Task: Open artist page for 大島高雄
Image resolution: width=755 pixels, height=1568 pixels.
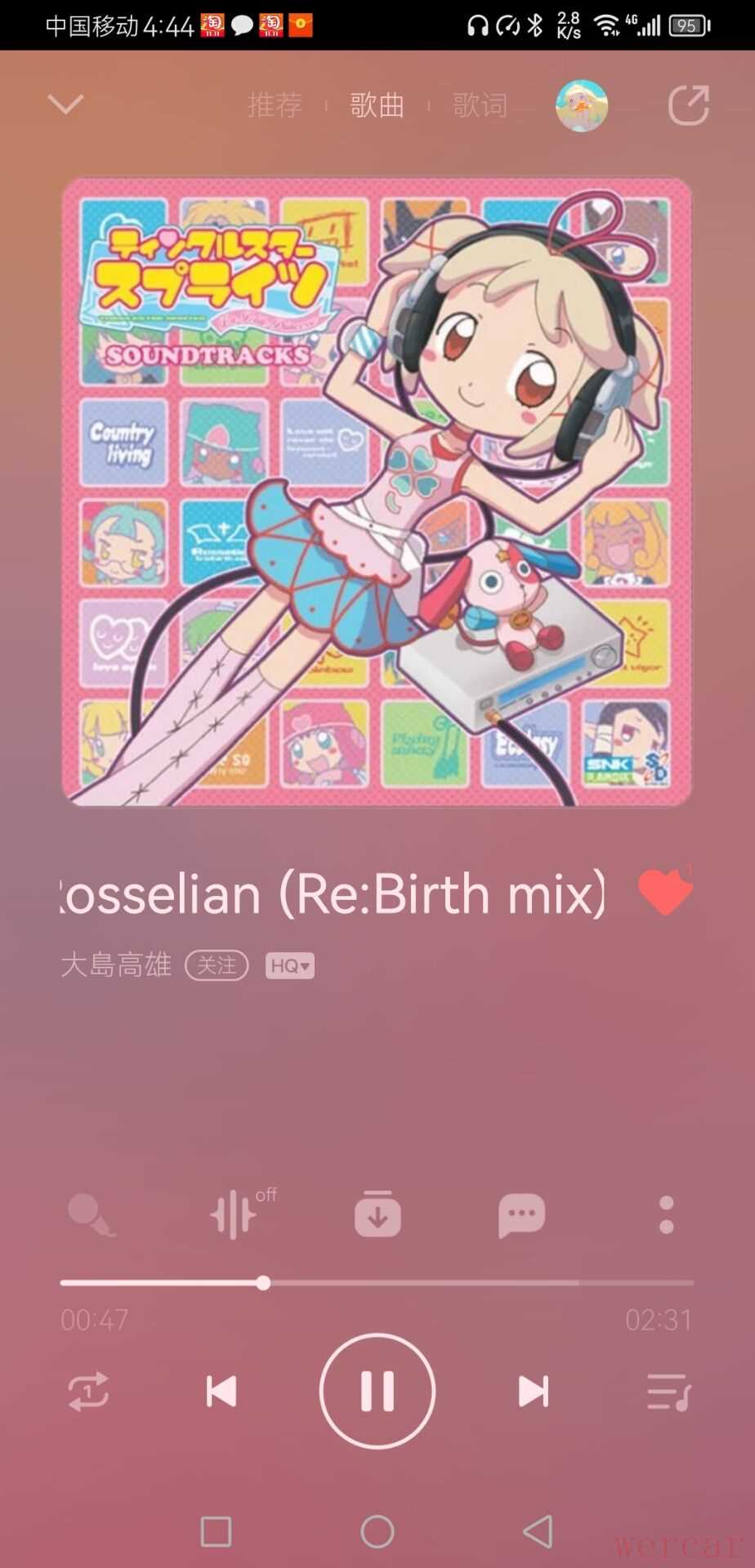Action: 117,965
